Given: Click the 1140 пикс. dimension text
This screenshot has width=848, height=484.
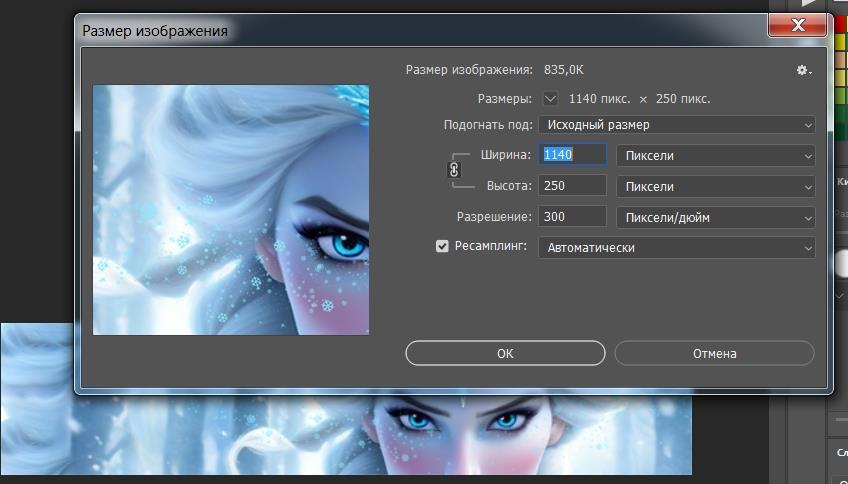Looking at the screenshot, I should point(599,99).
